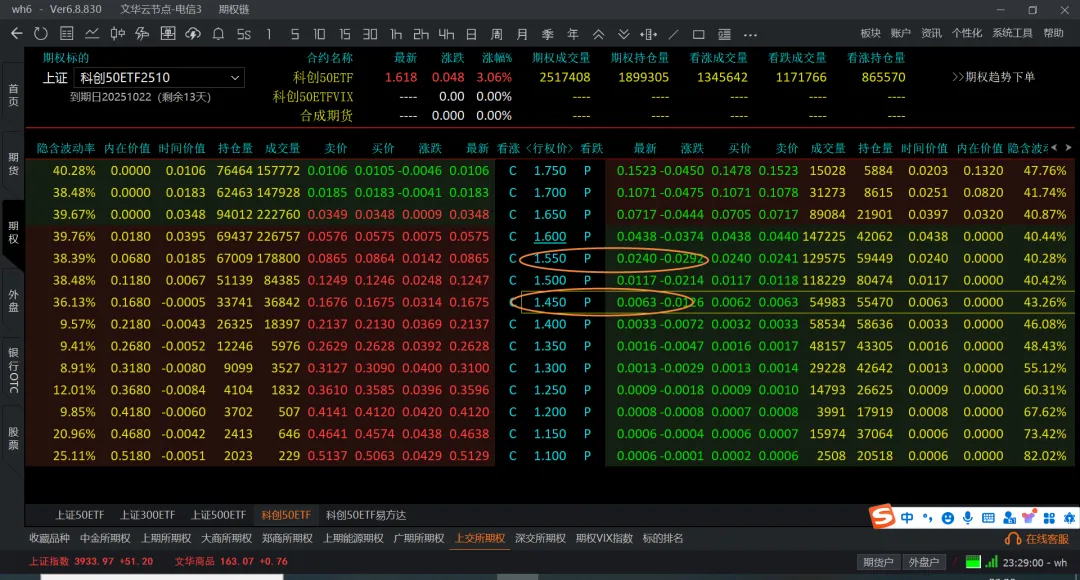Image resolution: width=1080 pixels, height=580 pixels.
Task: Click the Sogou emoji smiley icon
Action: 948,518
